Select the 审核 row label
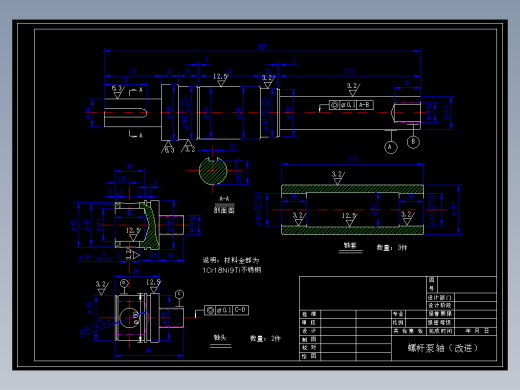520x390 pixels. pos(309,323)
